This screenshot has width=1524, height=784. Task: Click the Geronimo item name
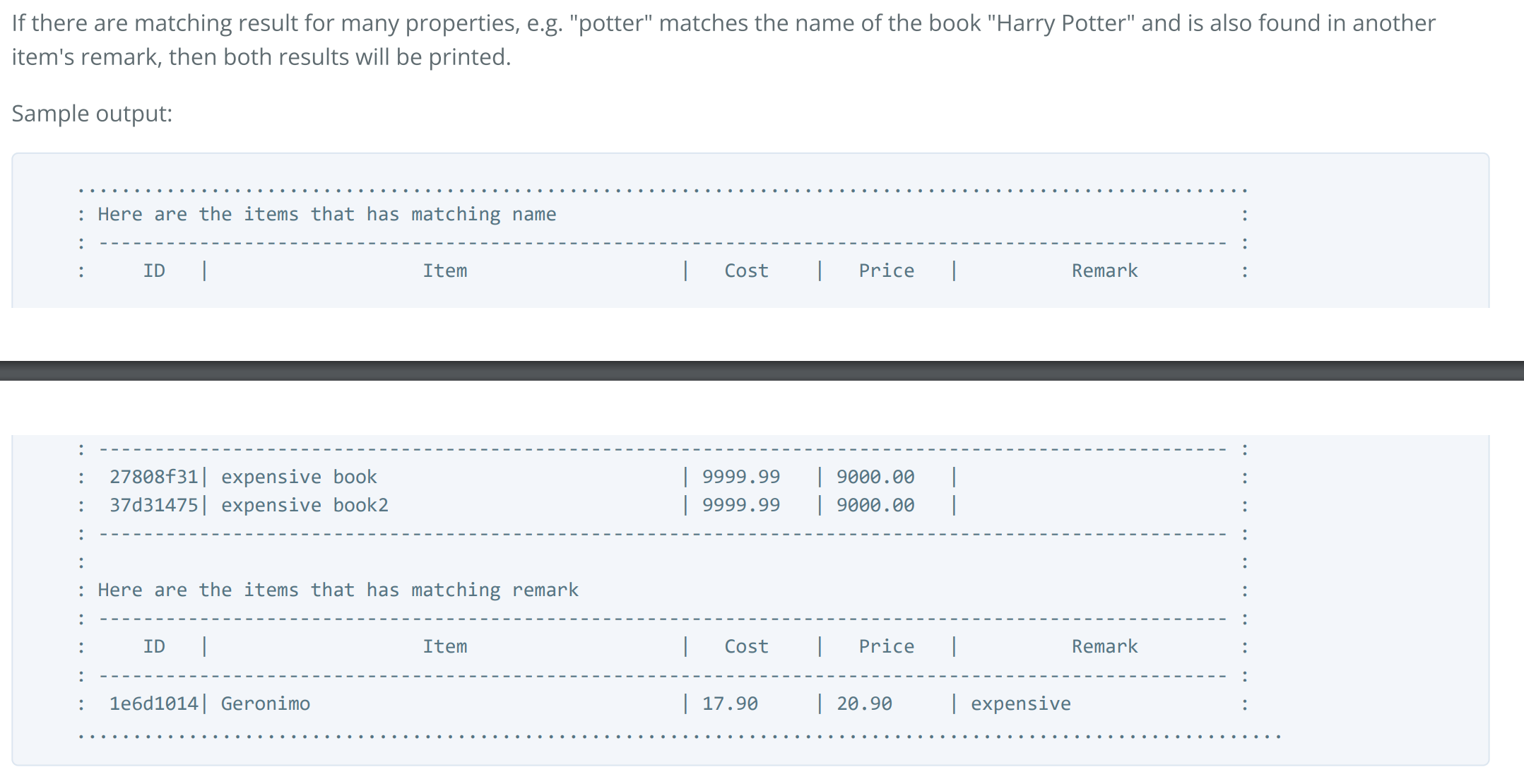pos(265,703)
